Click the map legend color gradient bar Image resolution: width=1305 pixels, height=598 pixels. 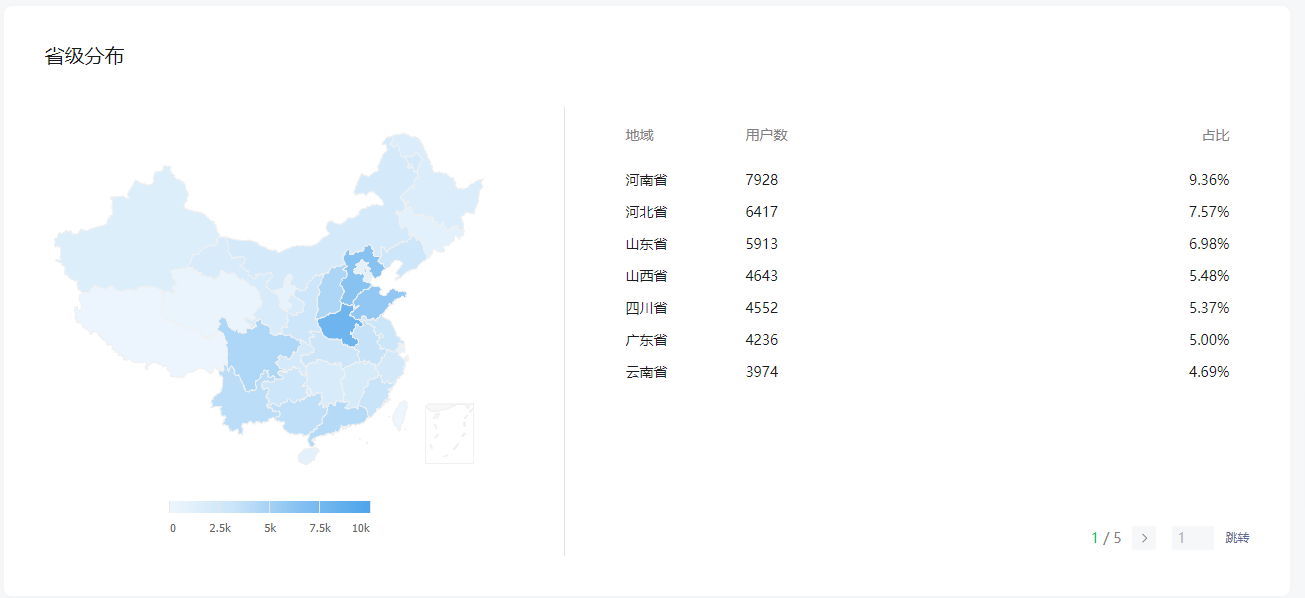pyautogui.click(x=270, y=507)
